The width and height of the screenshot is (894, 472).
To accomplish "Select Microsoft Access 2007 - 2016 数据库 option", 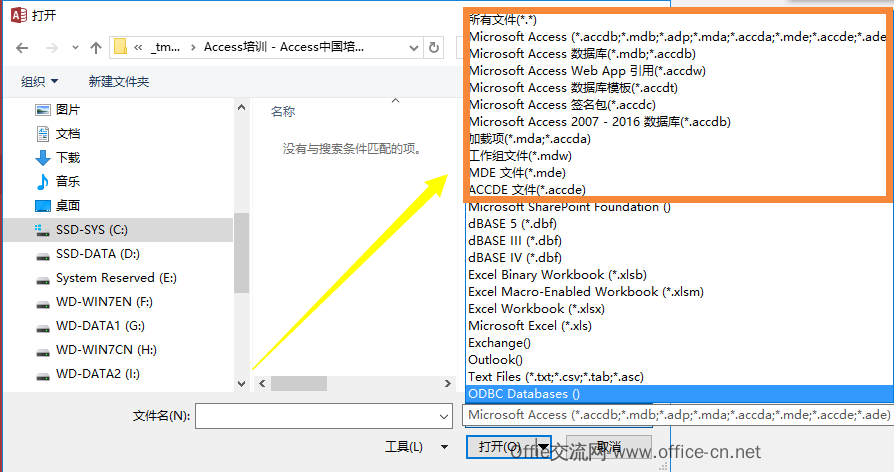I will click(680, 122).
